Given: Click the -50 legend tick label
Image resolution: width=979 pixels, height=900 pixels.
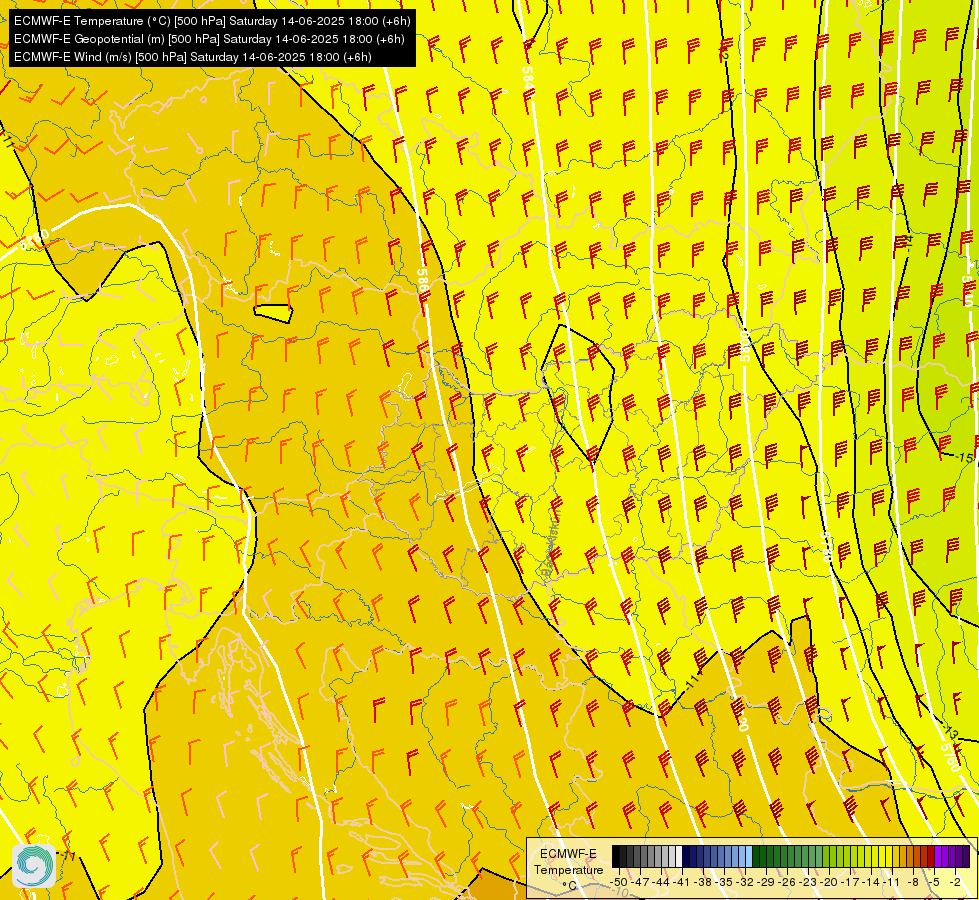Looking at the screenshot, I should (619, 882).
